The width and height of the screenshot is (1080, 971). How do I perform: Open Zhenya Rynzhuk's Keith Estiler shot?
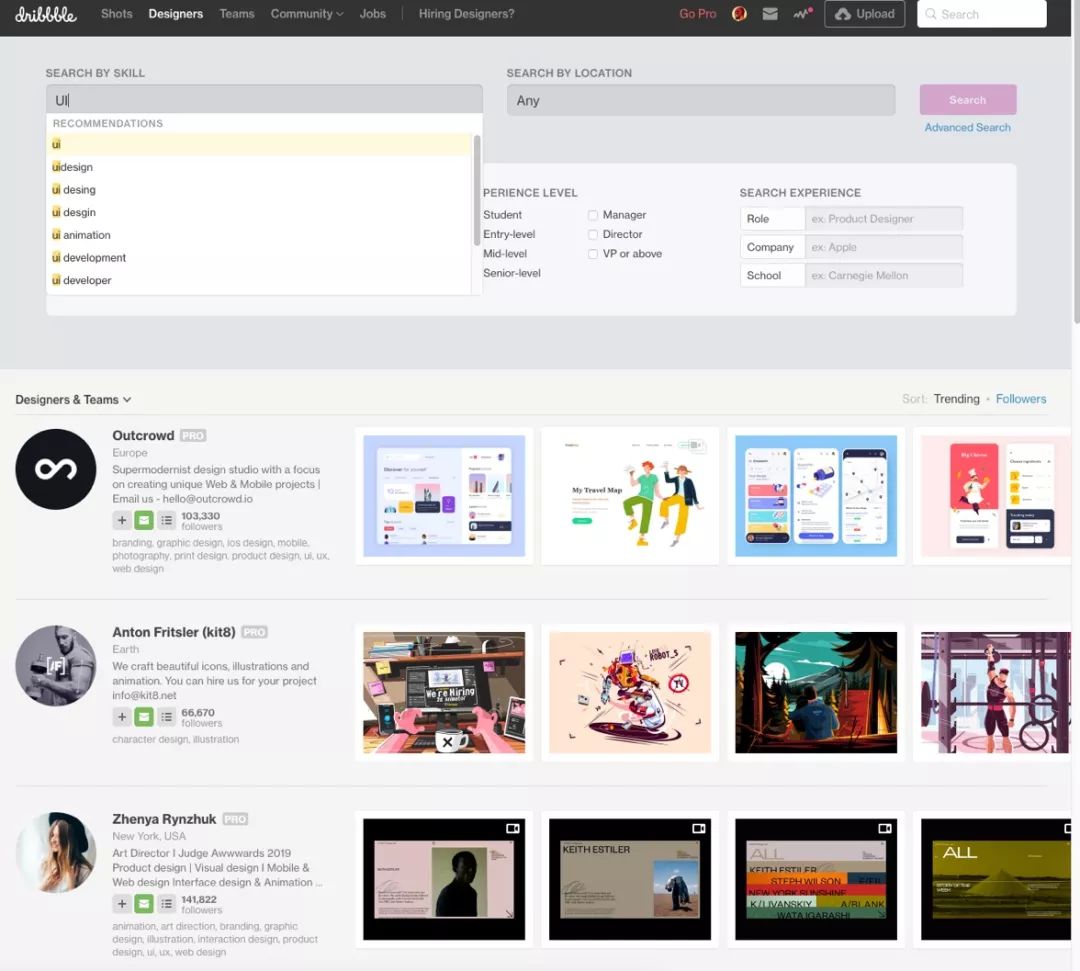pos(630,879)
